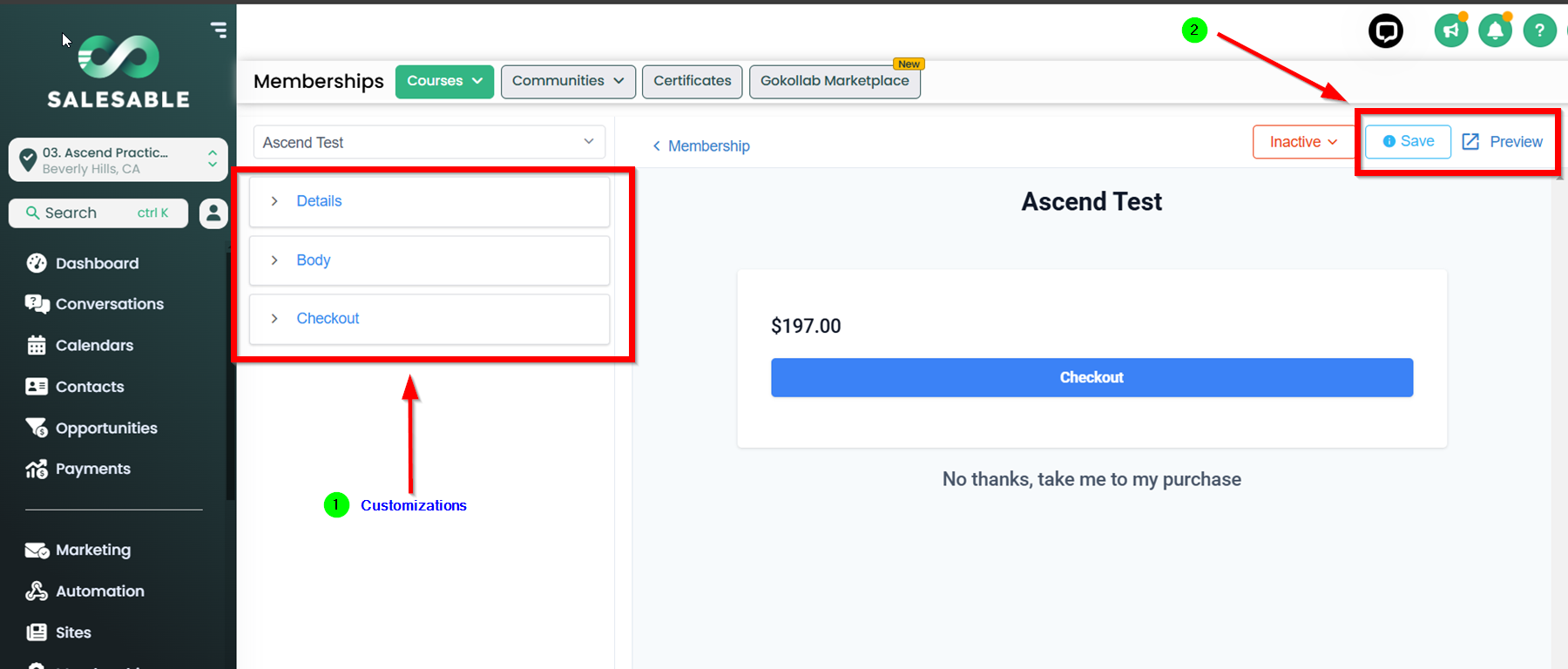The height and width of the screenshot is (669, 1568).
Task: Click 'No thanks, take me to my purchase'
Action: tap(1092, 479)
